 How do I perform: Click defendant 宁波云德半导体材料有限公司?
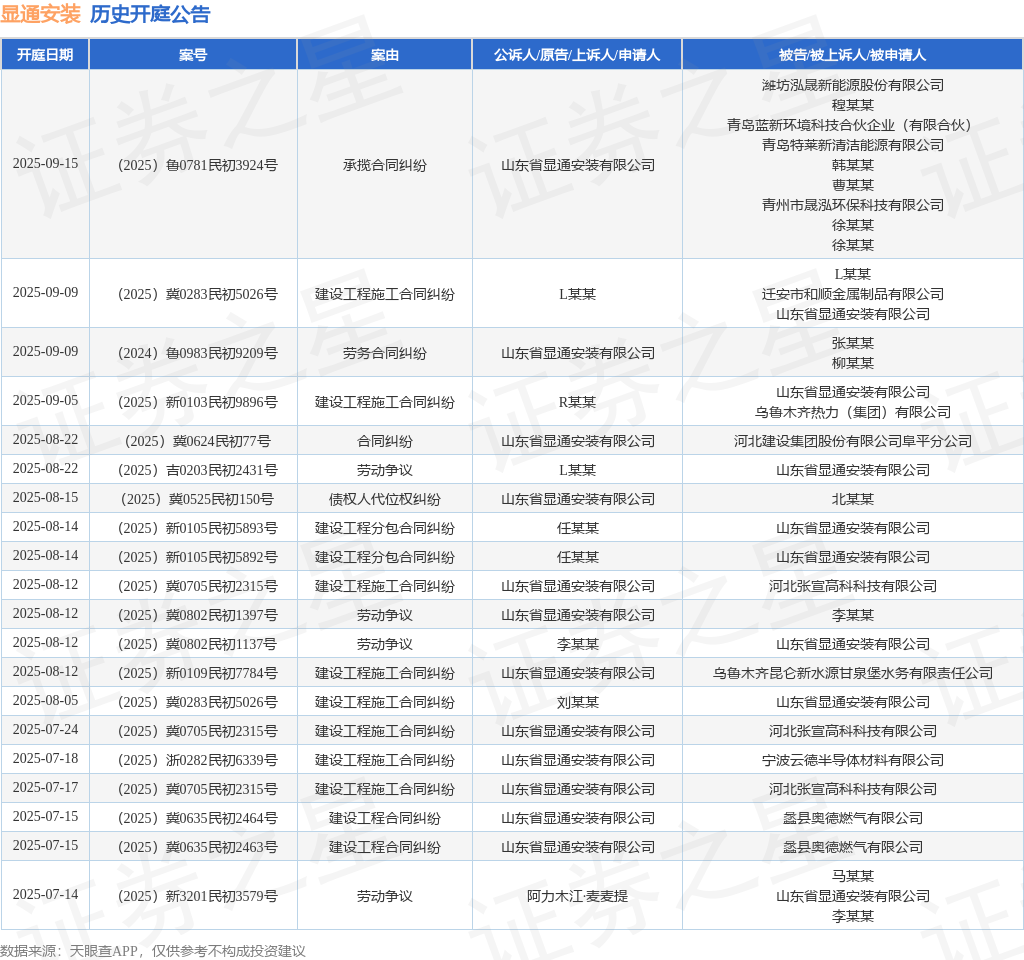tap(852, 760)
